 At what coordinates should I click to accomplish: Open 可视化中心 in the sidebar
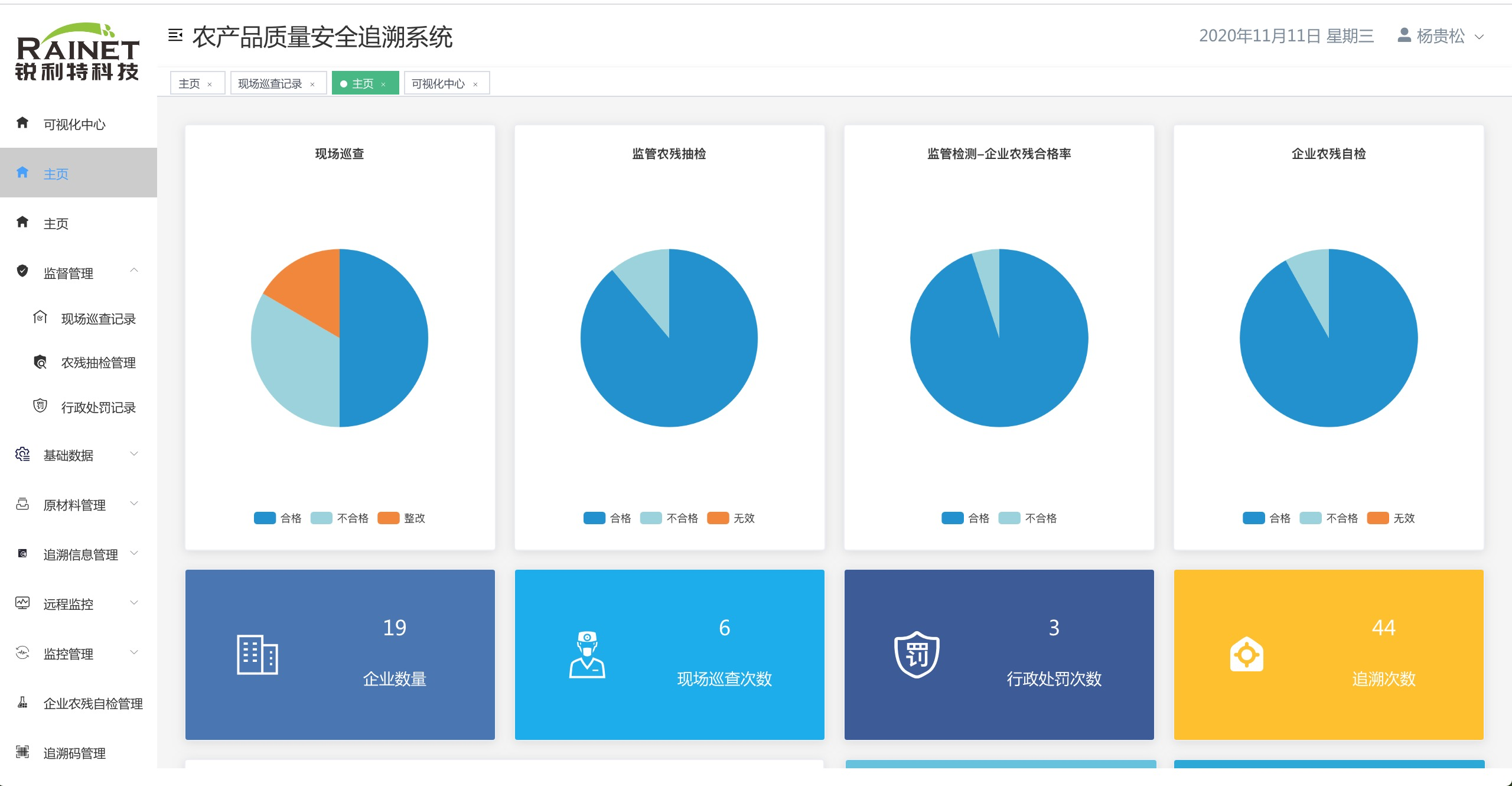(79, 124)
